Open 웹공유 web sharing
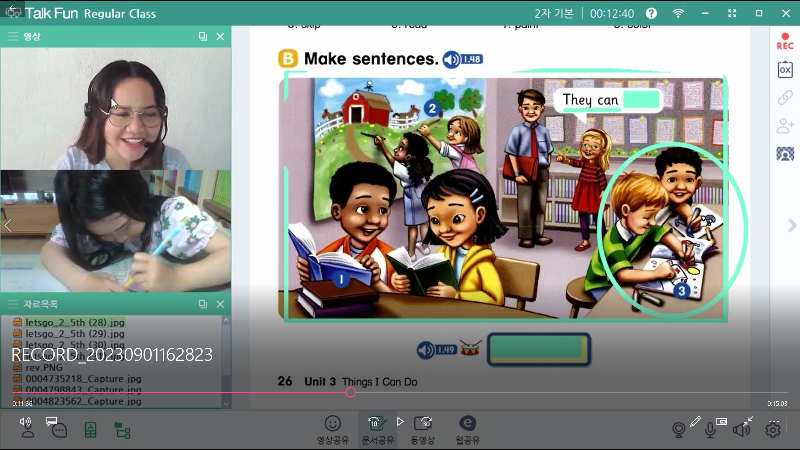The image size is (800, 450). [x=467, y=428]
